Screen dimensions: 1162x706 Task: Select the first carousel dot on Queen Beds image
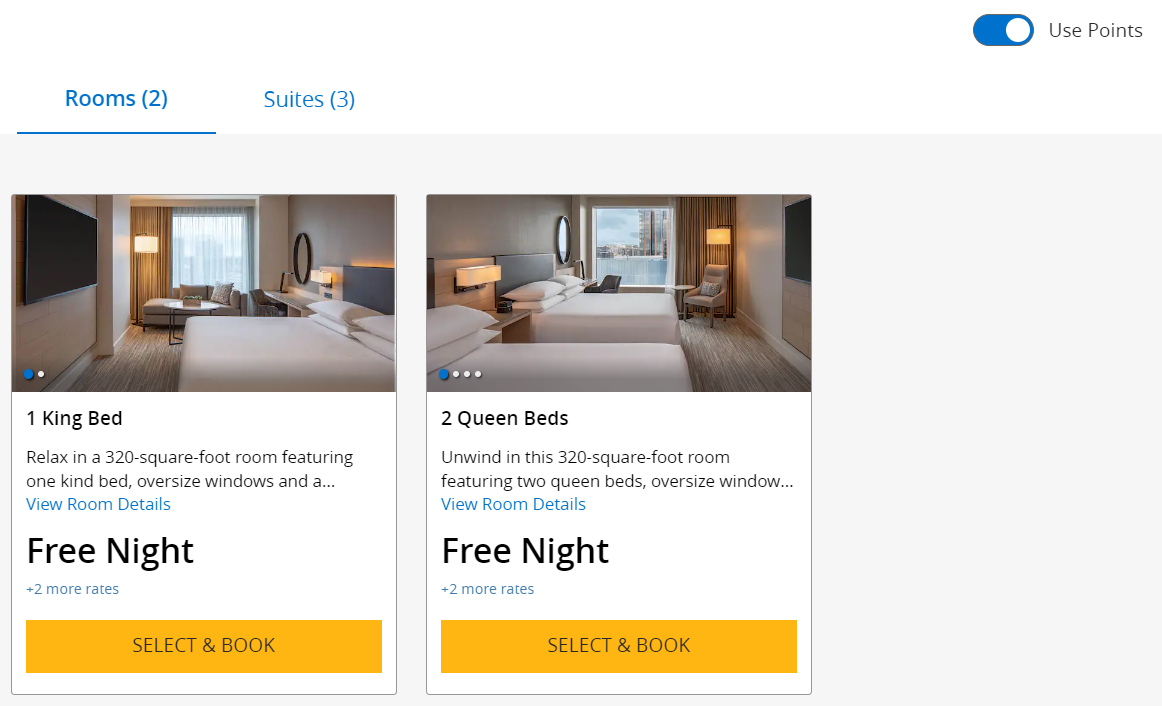point(443,374)
